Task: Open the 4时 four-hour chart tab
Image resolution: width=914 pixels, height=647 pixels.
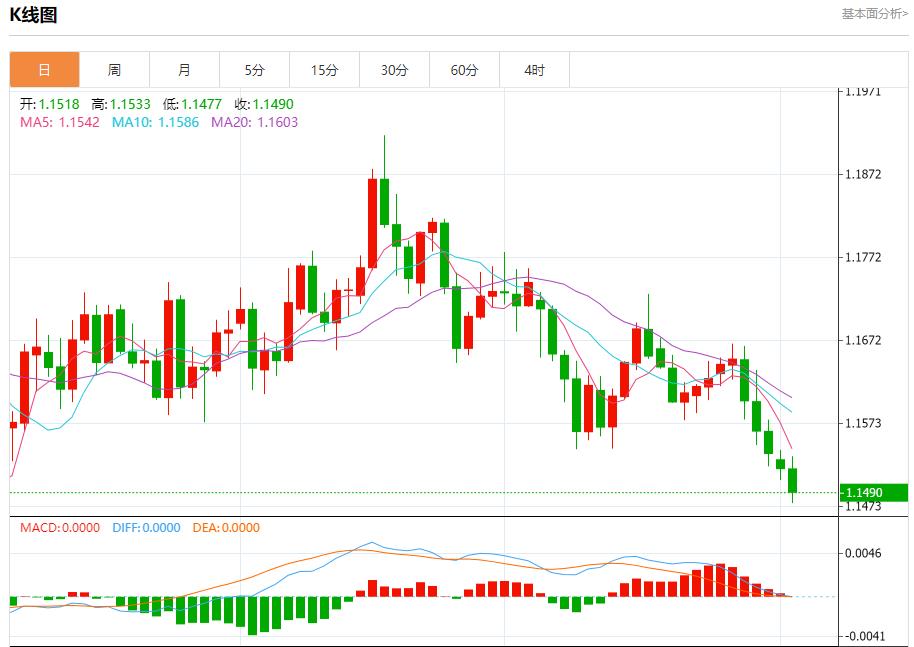Action: [x=534, y=69]
